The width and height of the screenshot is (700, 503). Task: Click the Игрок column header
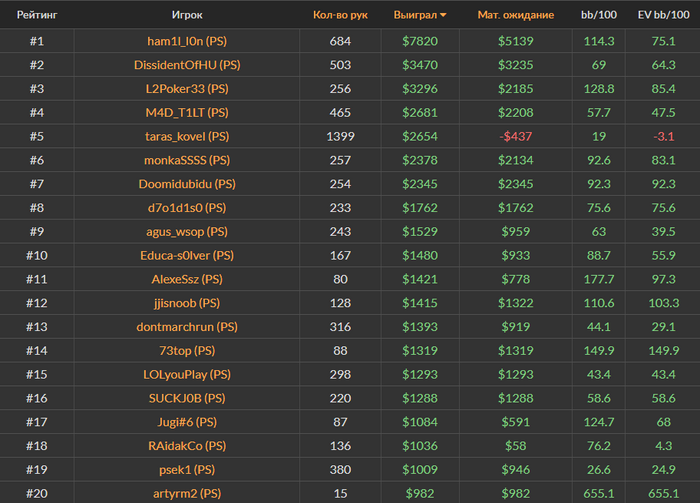(187, 15)
